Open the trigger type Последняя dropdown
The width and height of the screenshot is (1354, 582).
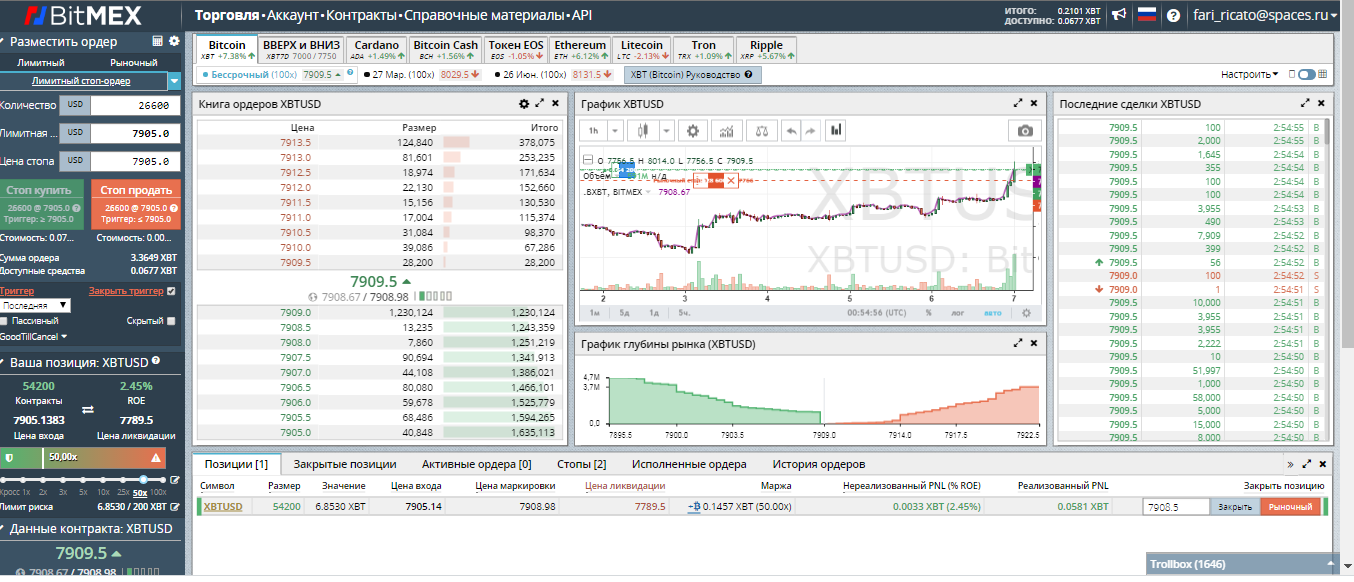click(x=35, y=305)
